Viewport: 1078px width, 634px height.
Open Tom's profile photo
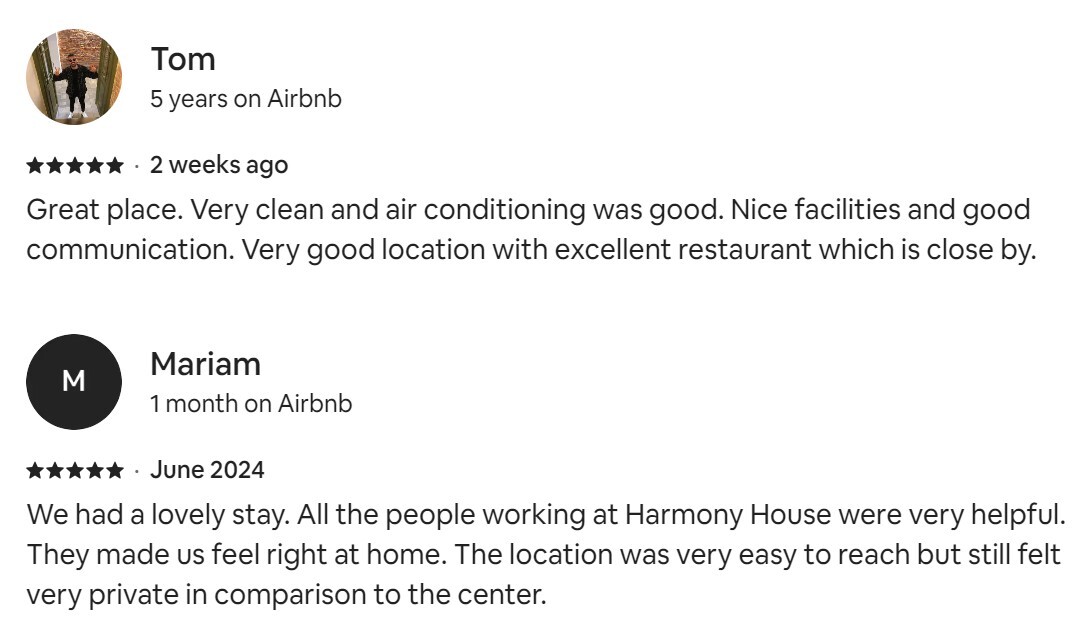pyautogui.click(x=74, y=77)
